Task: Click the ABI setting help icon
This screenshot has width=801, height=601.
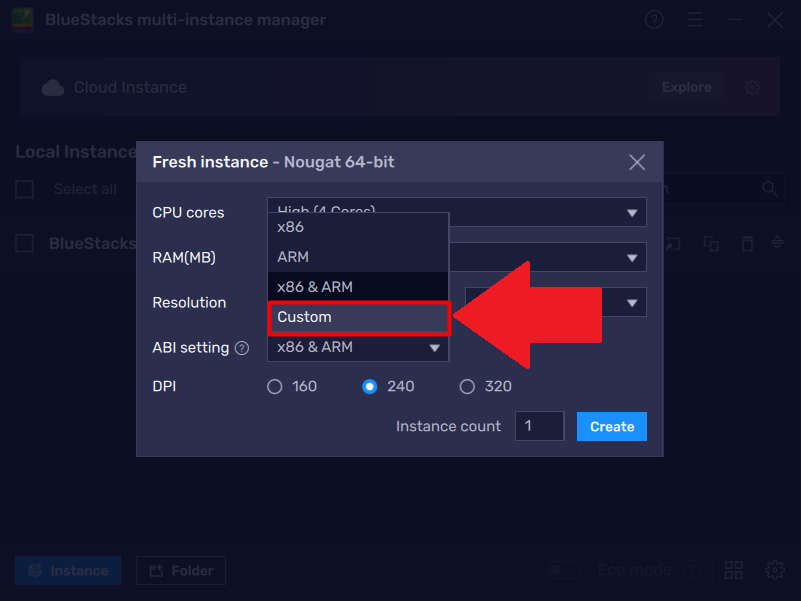Action: click(x=242, y=349)
